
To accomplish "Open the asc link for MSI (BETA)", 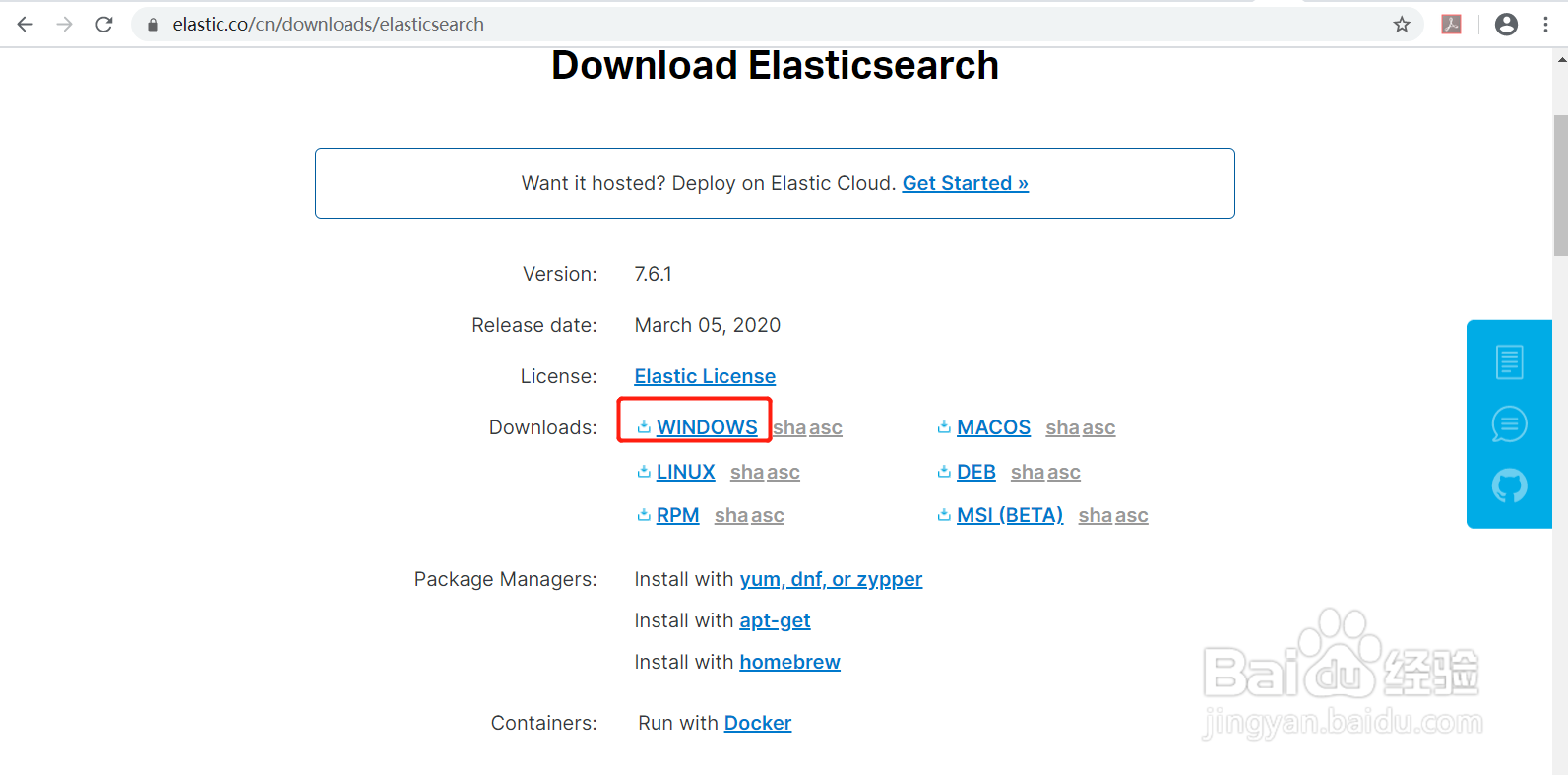I will click(1132, 515).
